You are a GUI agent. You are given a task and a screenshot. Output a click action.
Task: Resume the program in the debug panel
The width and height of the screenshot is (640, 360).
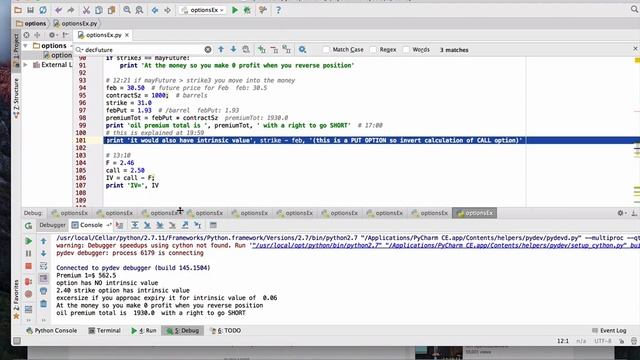tap(28, 241)
